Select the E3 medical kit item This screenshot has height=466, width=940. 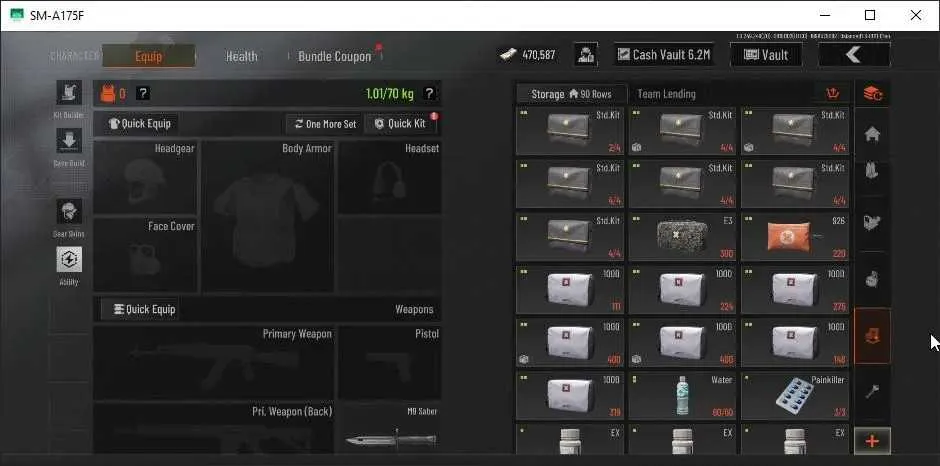point(682,237)
